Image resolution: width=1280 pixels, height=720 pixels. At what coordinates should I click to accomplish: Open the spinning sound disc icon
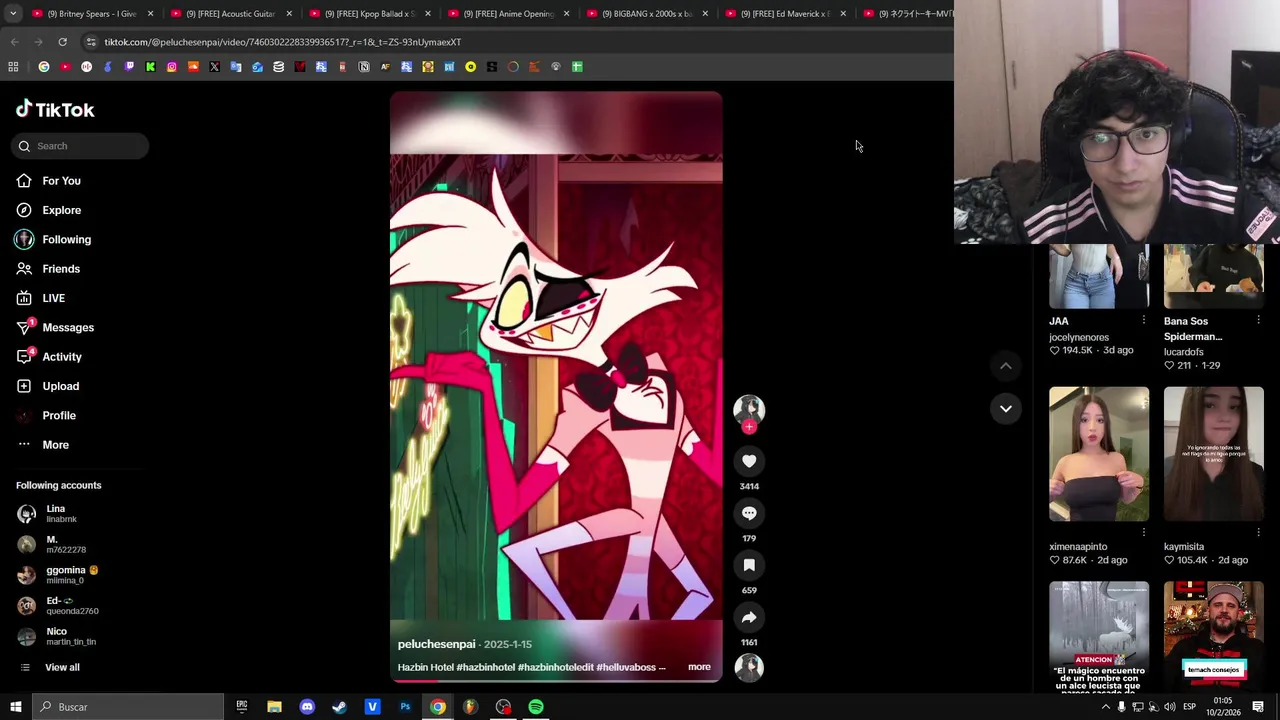coord(749,667)
